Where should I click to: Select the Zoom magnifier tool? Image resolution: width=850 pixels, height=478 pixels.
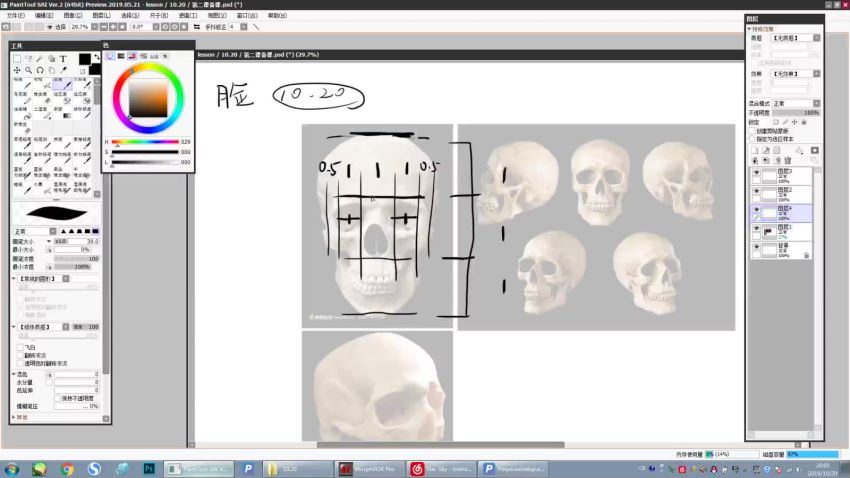pos(28,70)
